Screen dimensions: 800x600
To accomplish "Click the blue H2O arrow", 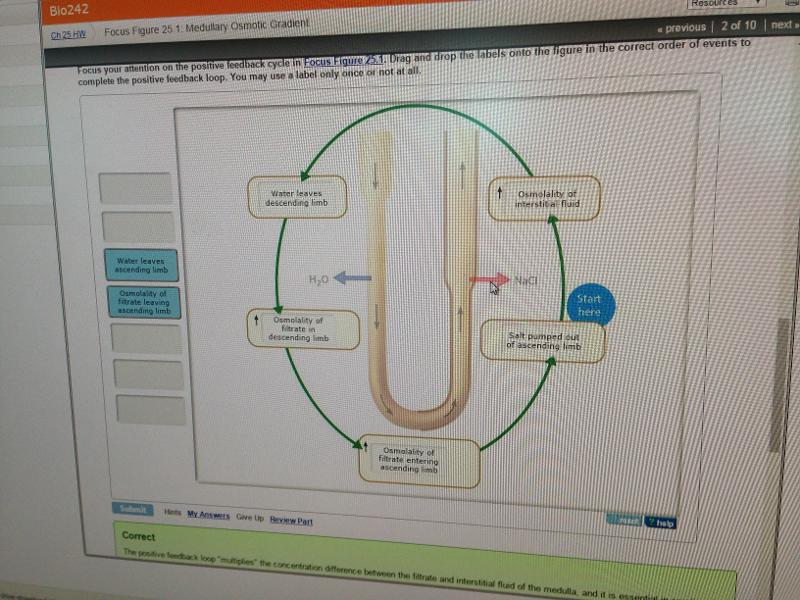I will click(352, 278).
